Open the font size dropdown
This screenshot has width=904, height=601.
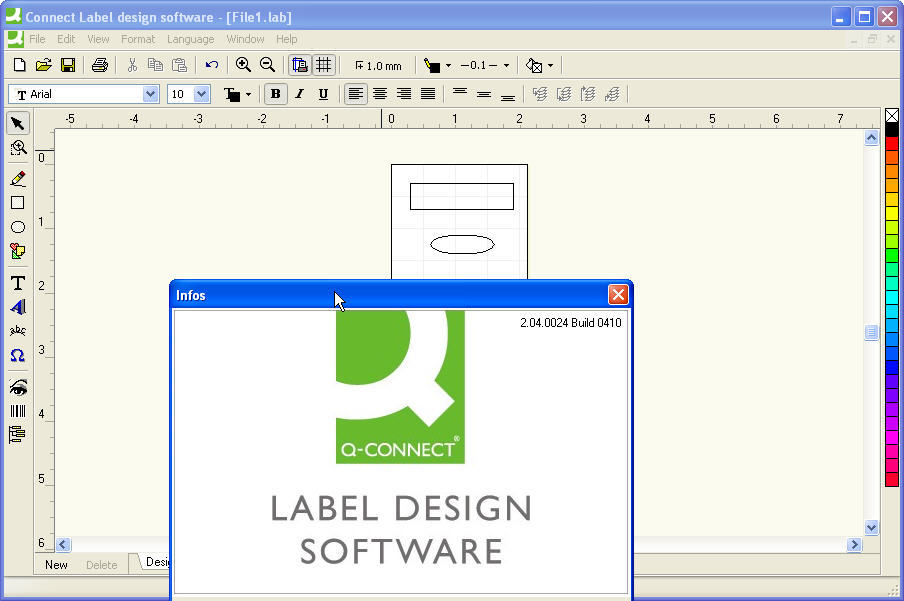[201, 94]
